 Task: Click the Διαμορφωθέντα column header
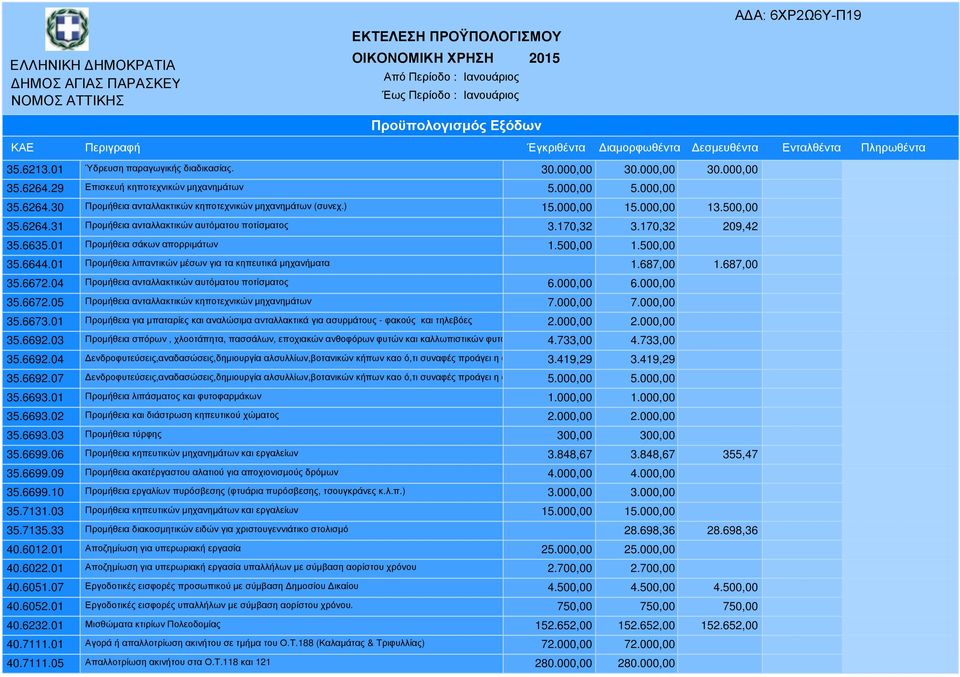coord(639,148)
